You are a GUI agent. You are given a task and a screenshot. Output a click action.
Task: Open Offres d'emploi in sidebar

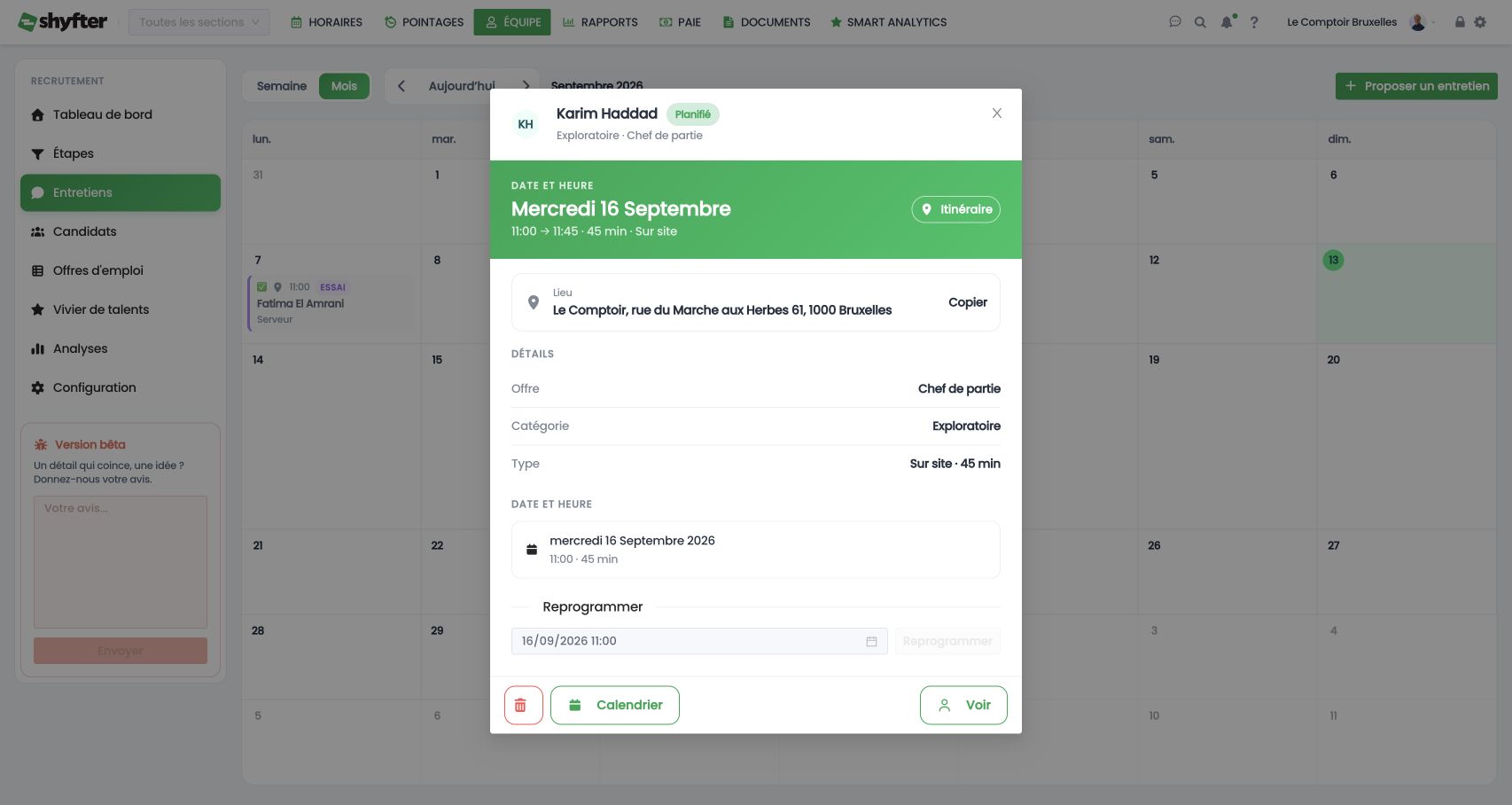121,270
